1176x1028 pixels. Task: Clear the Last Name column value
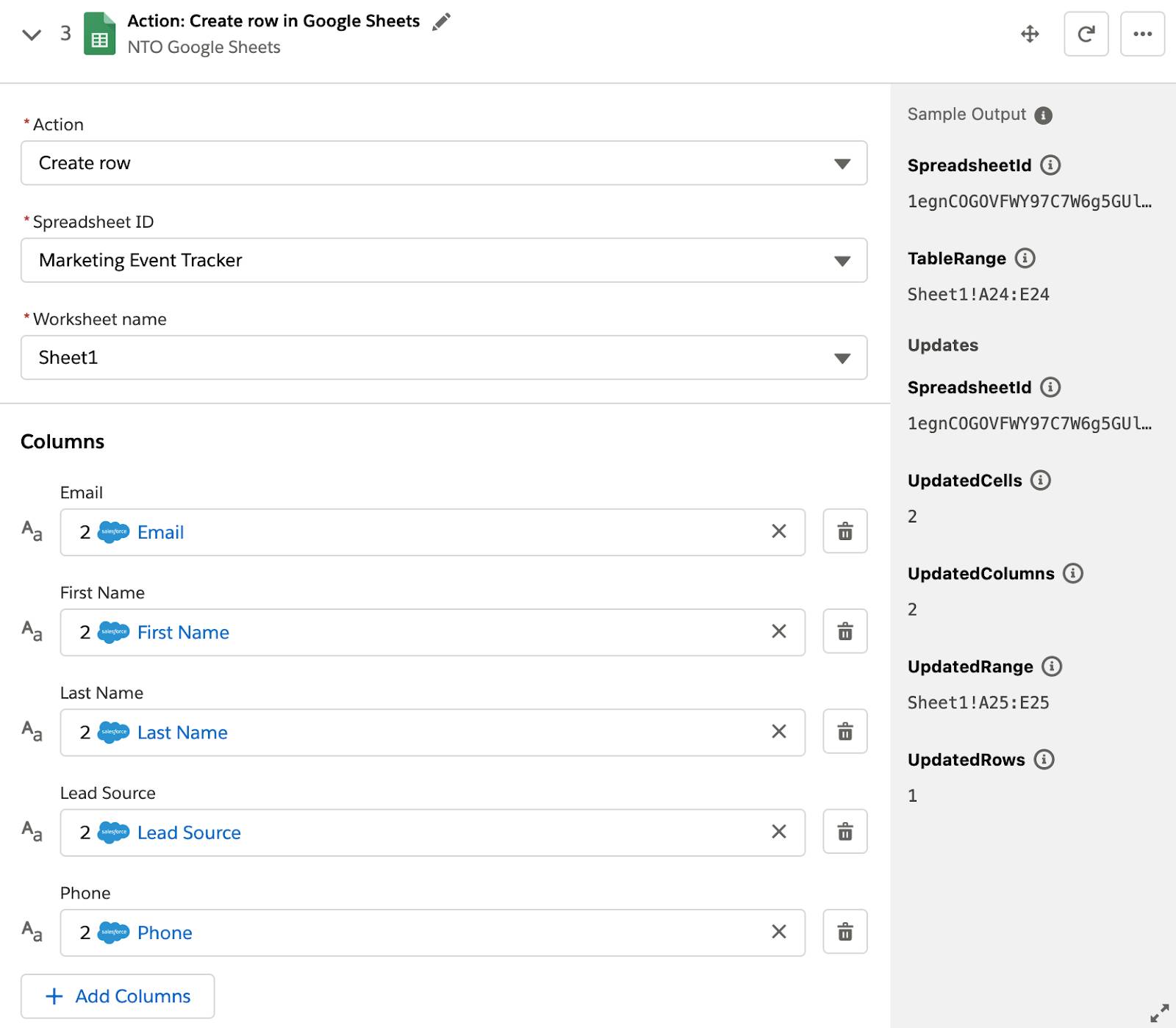779,731
